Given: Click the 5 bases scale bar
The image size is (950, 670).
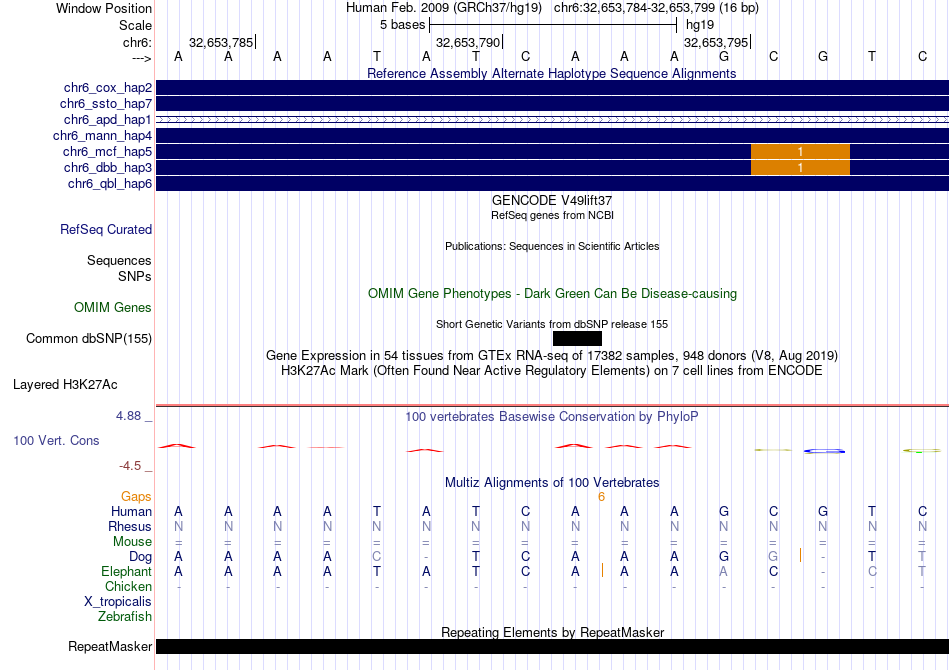Looking at the screenshot, I should click(553, 25).
